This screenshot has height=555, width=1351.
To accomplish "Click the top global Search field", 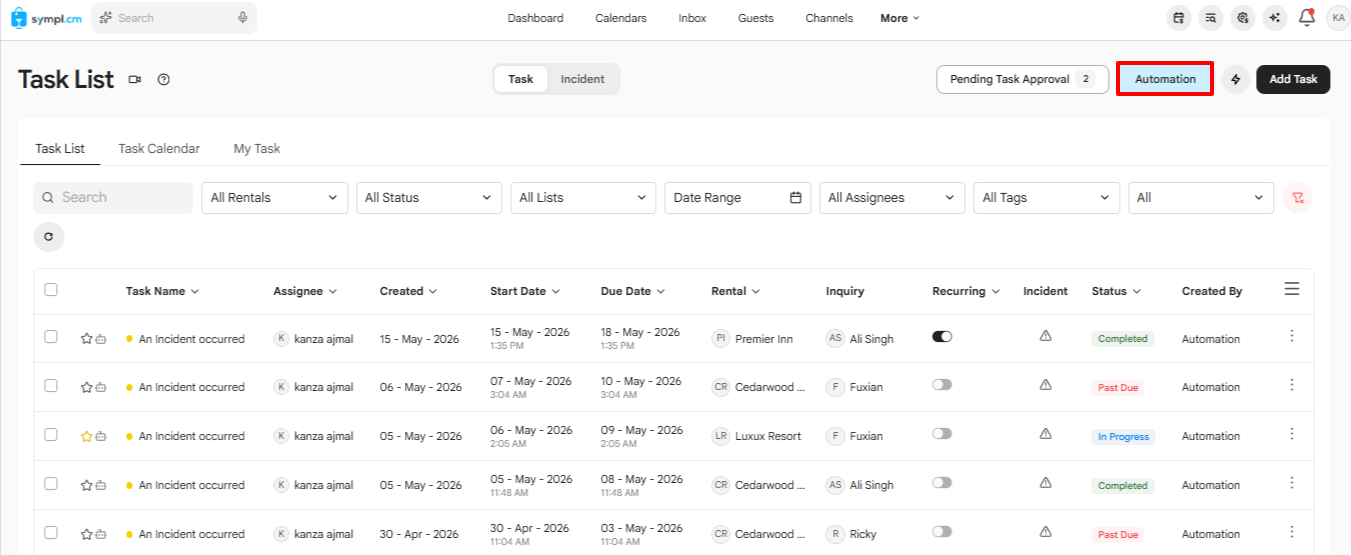I will (x=174, y=18).
